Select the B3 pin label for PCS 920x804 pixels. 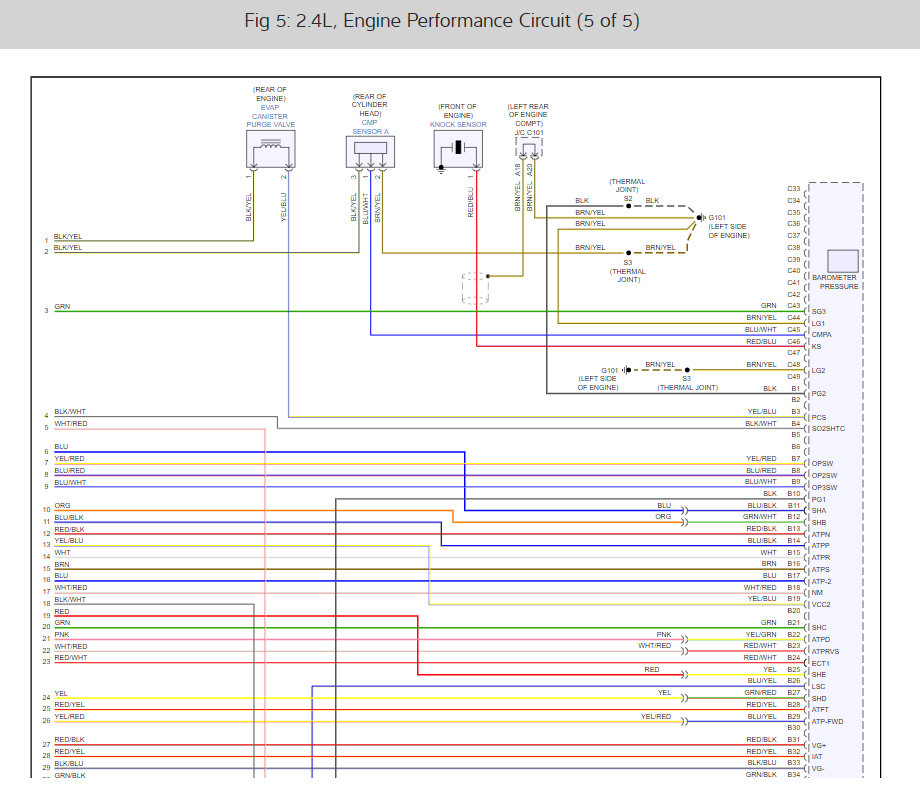pyautogui.click(x=795, y=411)
